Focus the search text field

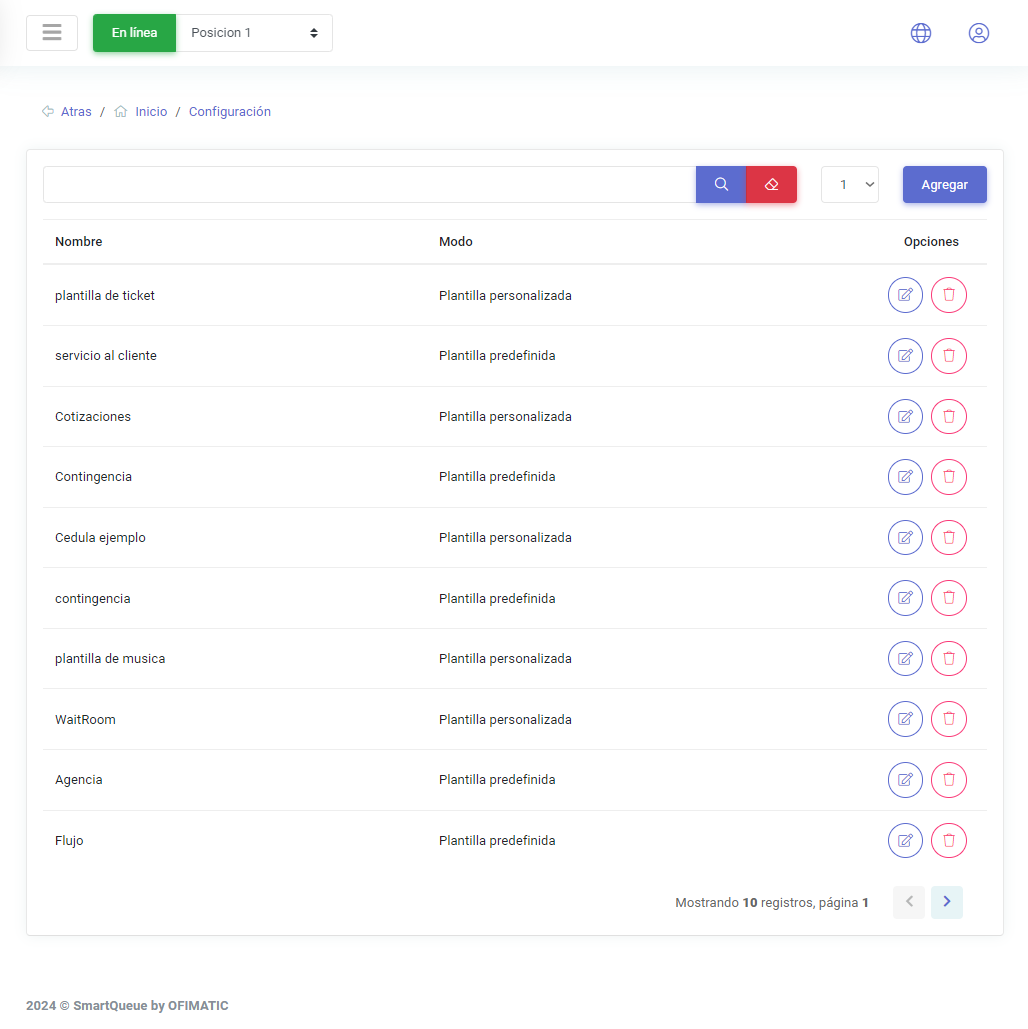[369, 185]
